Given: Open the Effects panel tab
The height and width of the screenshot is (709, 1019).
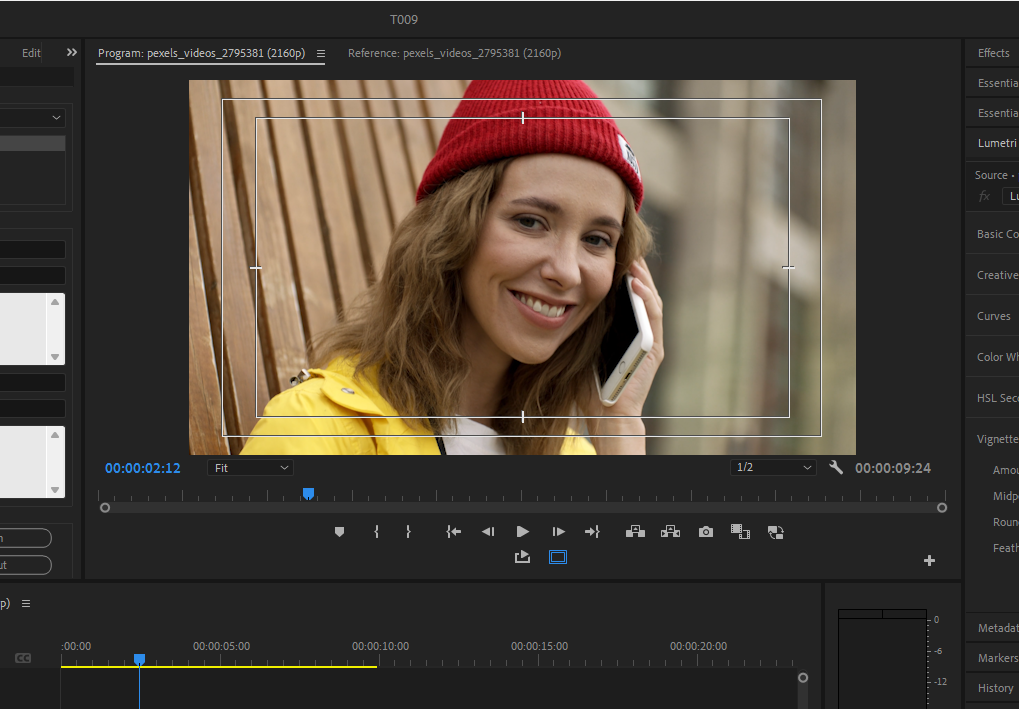Looking at the screenshot, I should (992, 52).
